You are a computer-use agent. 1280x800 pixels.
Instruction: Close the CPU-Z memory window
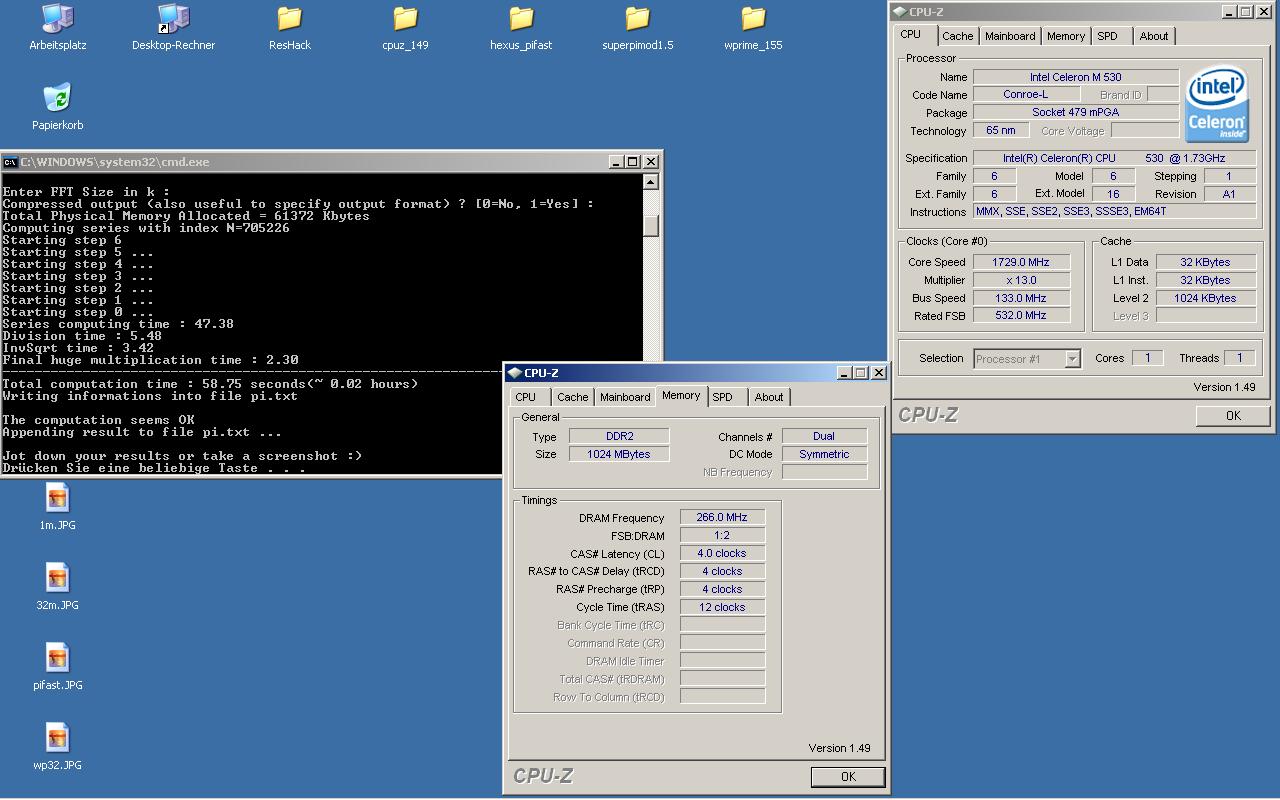click(878, 373)
